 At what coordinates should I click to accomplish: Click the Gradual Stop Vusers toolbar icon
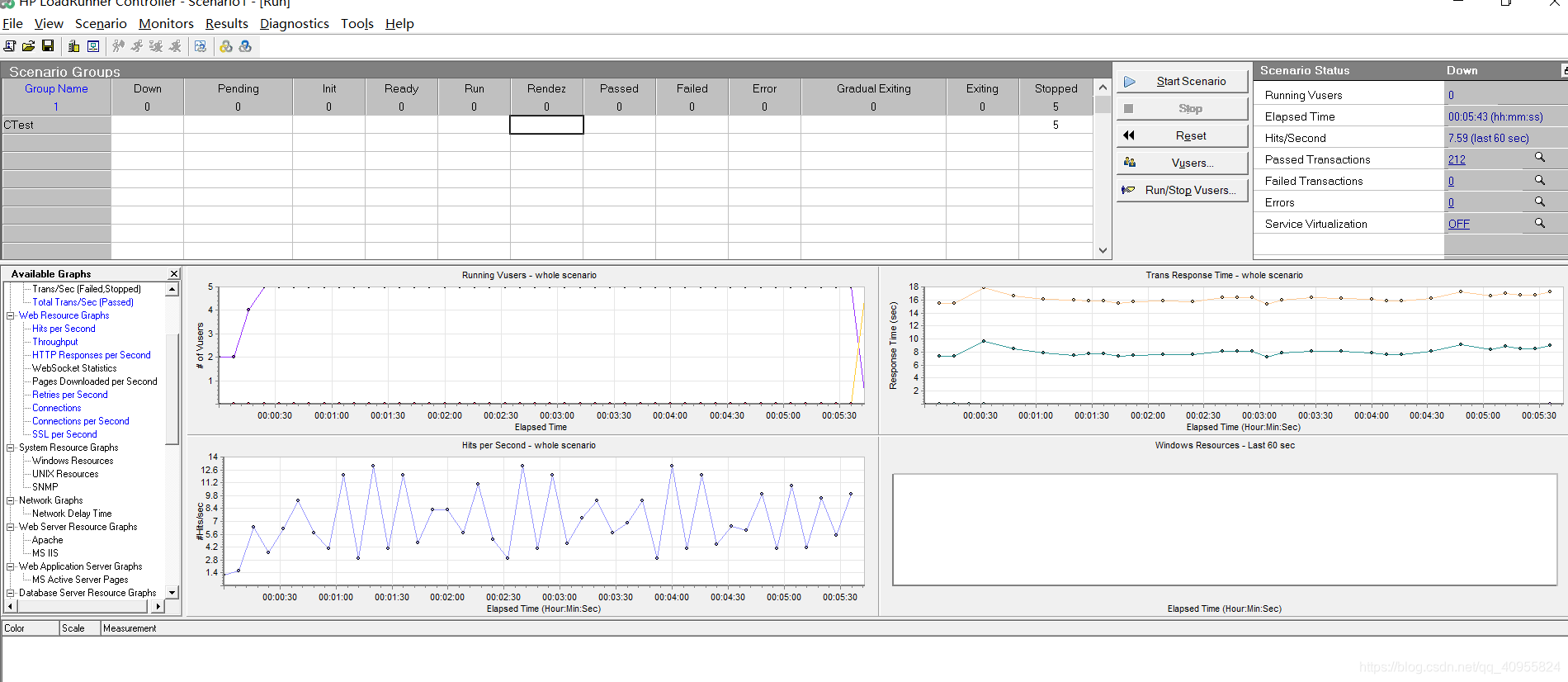pos(156,46)
